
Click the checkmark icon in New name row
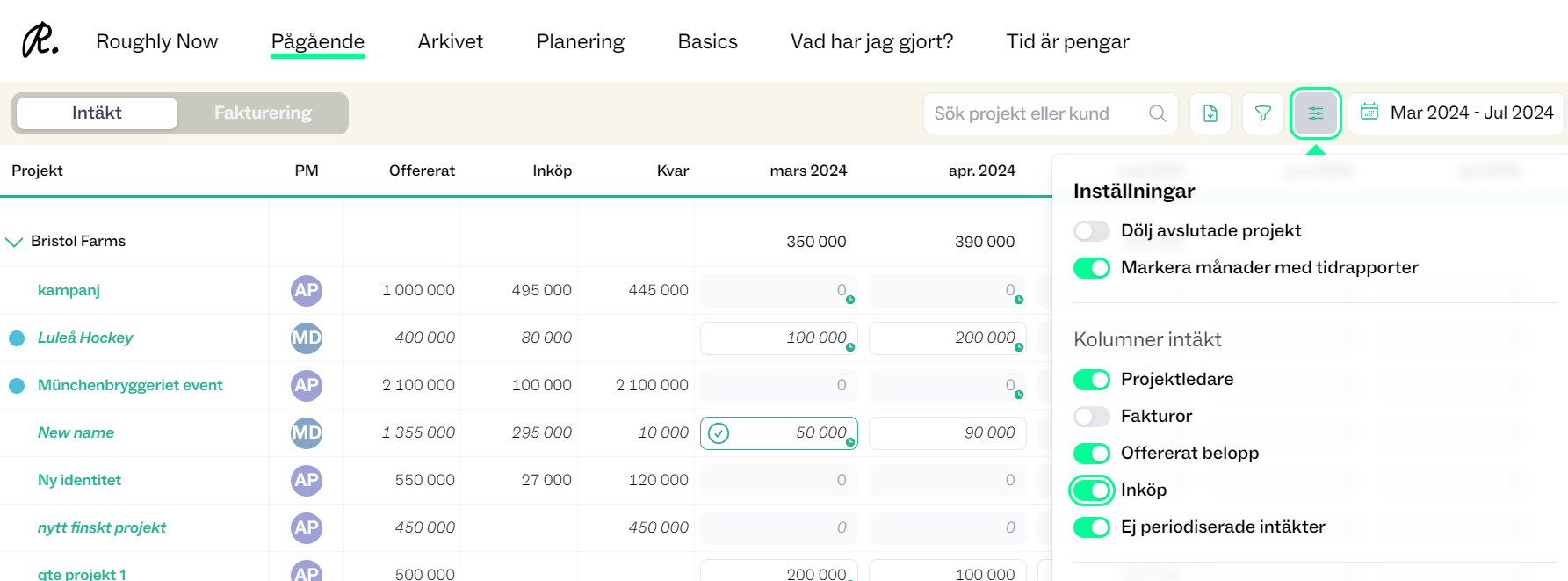(719, 433)
